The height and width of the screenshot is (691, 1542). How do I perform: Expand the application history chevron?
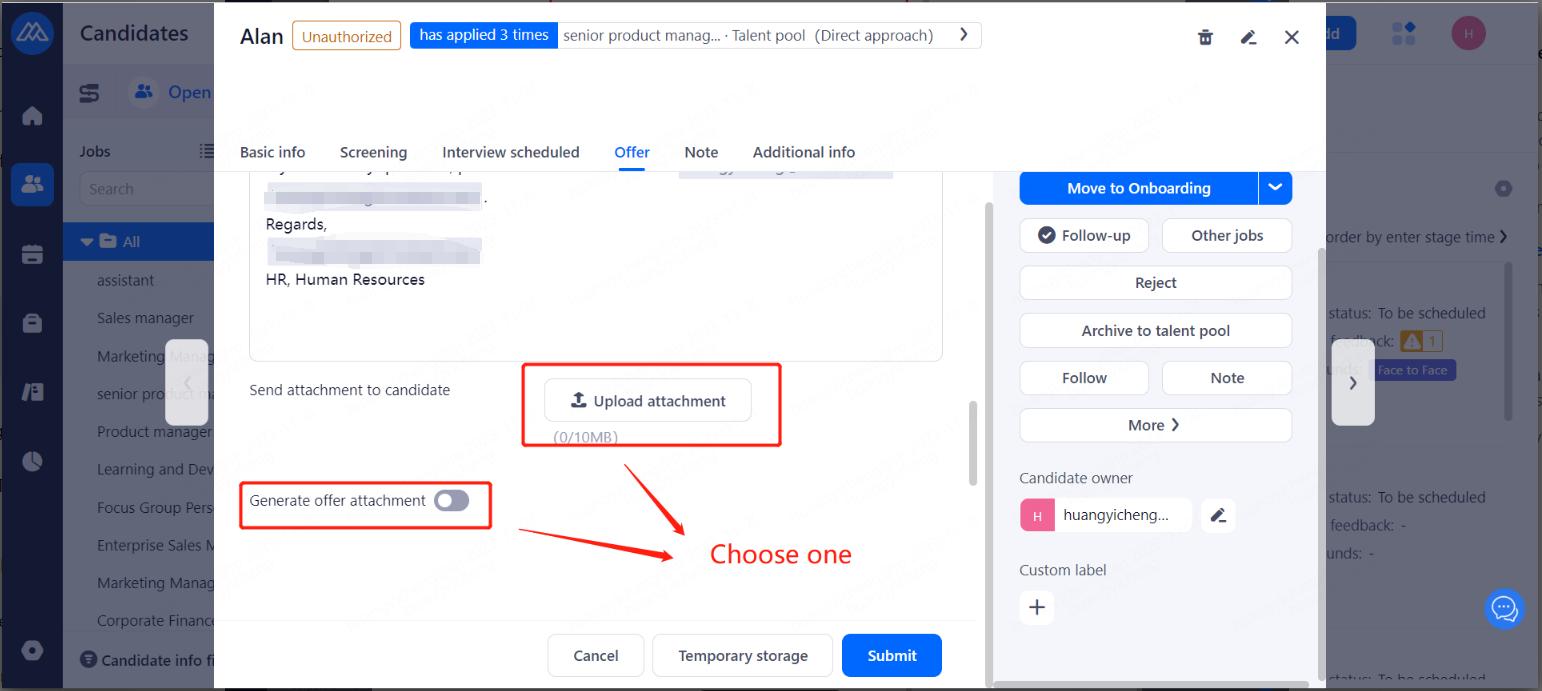click(x=963, y=35)
